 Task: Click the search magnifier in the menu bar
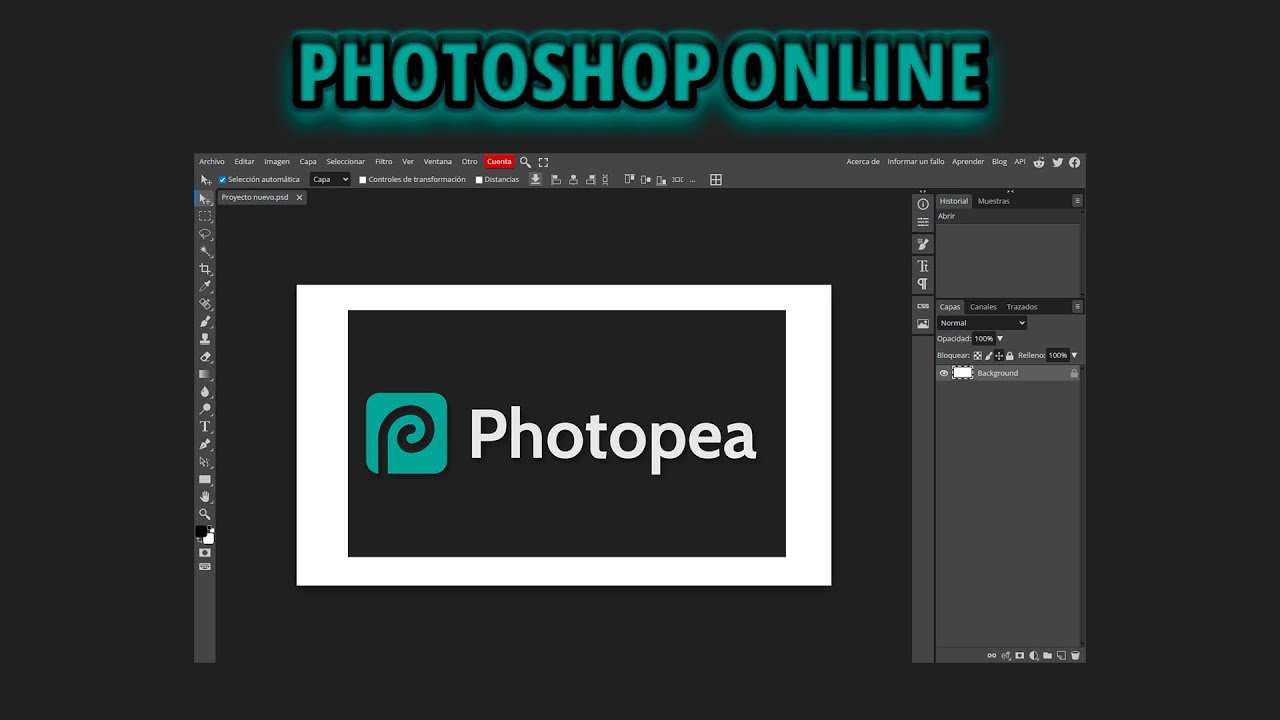(525, 162)
